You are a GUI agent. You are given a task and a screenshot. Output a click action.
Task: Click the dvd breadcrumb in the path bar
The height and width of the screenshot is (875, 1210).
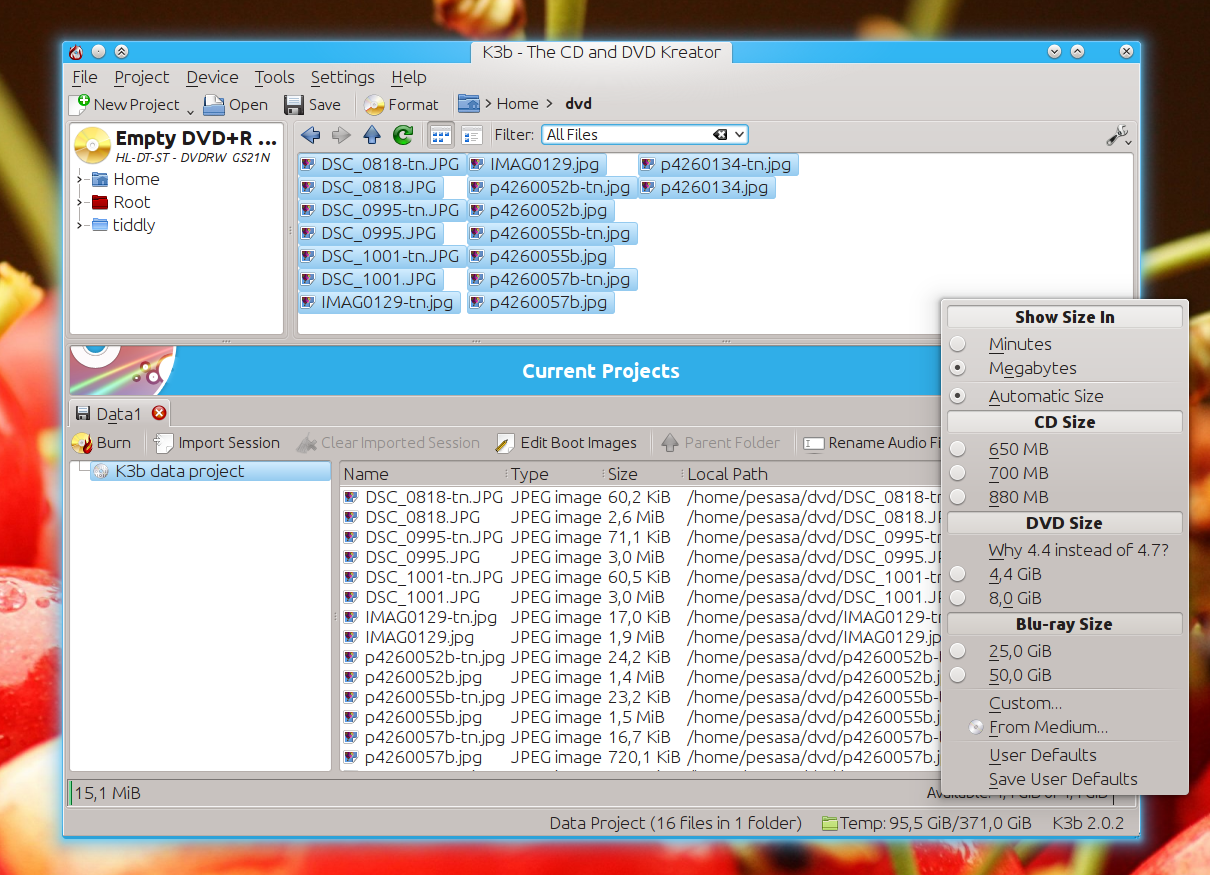pyautogui.click(x=579, y=104)
